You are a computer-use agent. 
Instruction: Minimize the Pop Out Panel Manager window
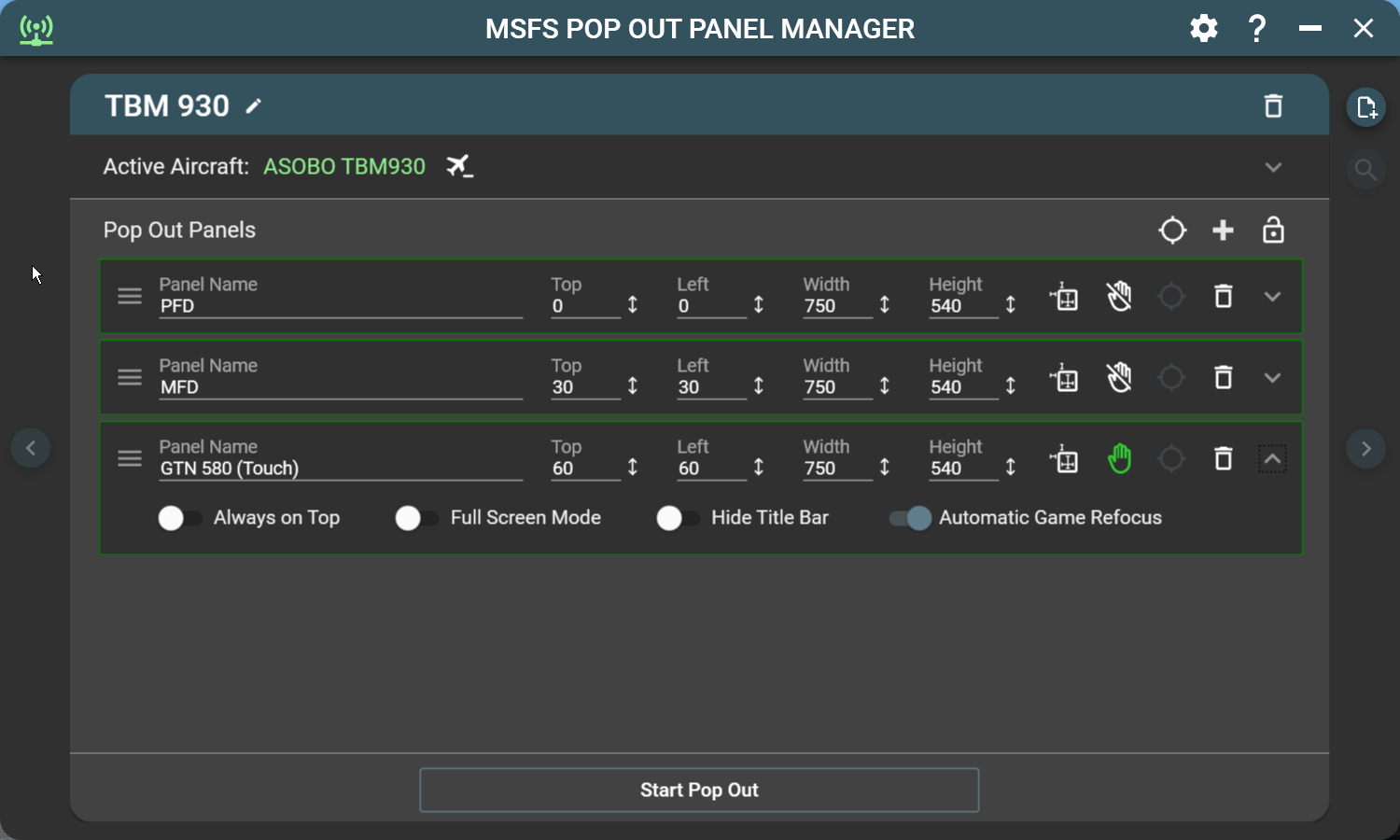point(1310,29)
